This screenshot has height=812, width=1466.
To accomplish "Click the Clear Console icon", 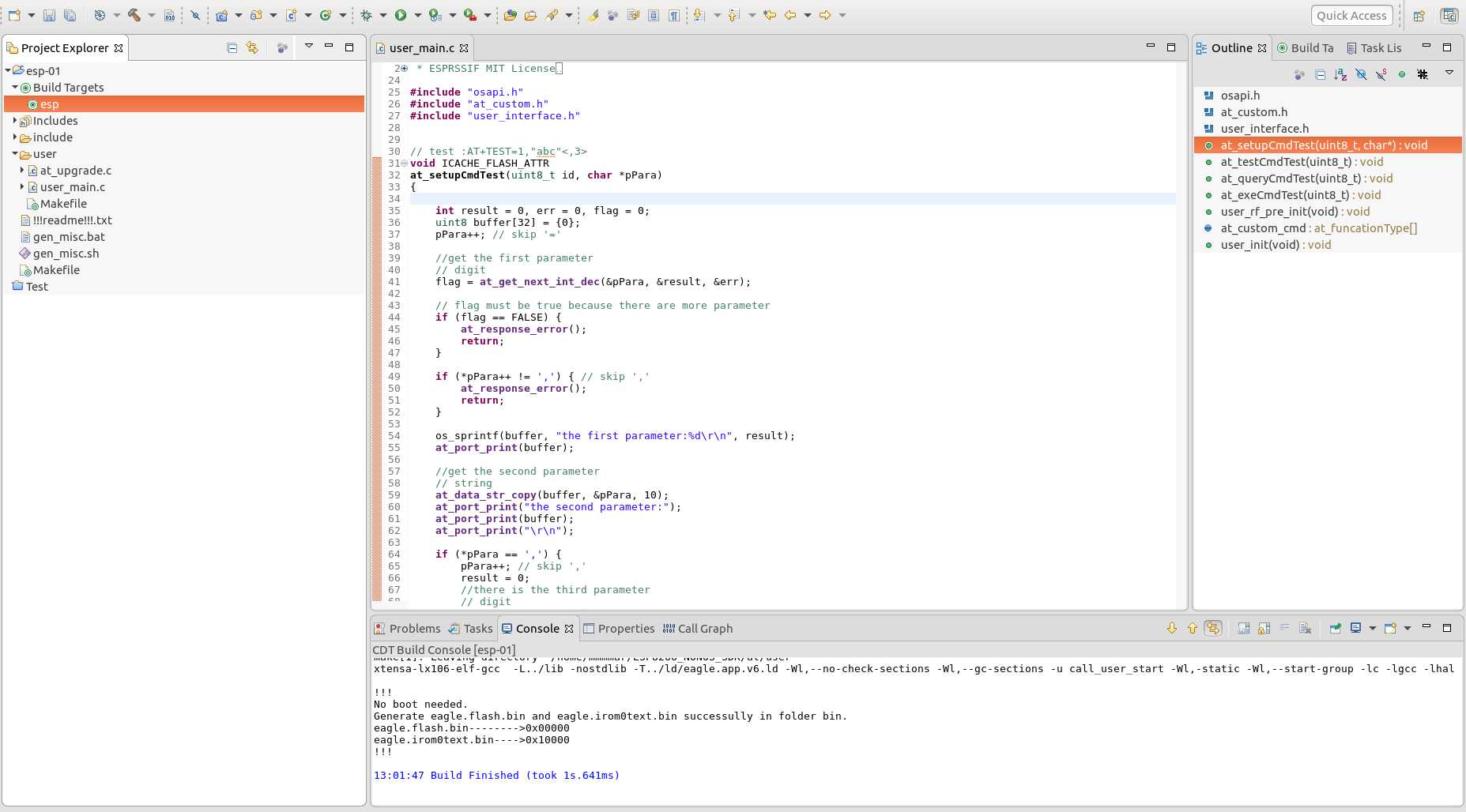I will coord(1305,628).
